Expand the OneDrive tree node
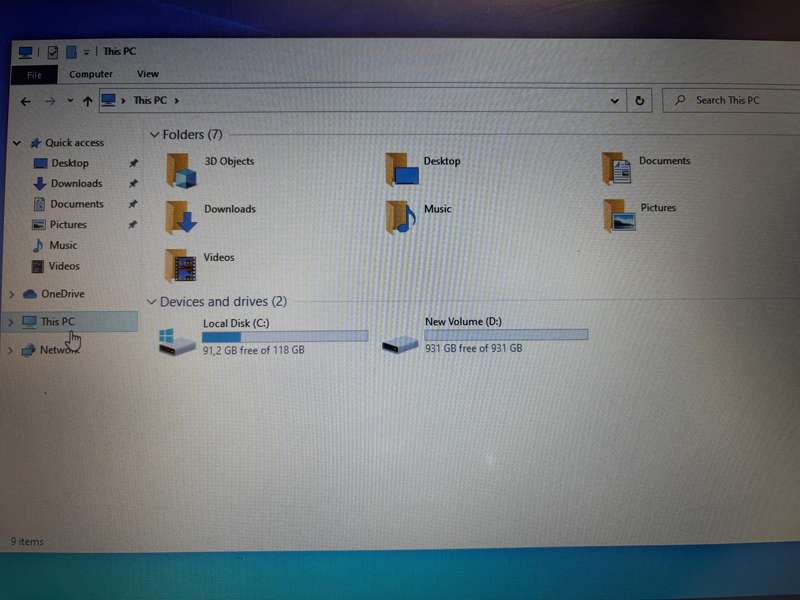The height and width of the screenshot is (600, 800). [12, 294]
